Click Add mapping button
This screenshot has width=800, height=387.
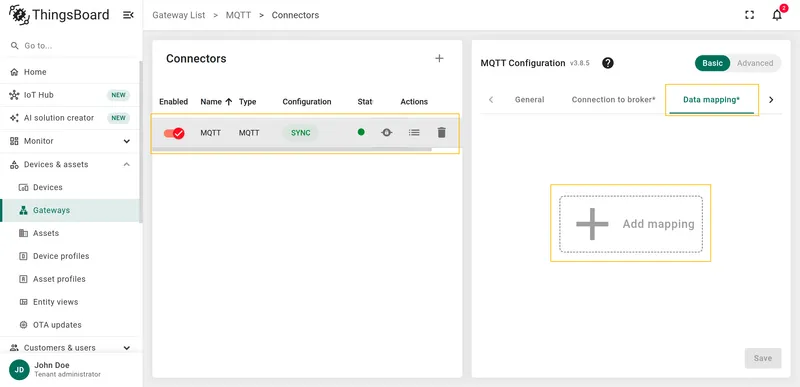(631, 224)
